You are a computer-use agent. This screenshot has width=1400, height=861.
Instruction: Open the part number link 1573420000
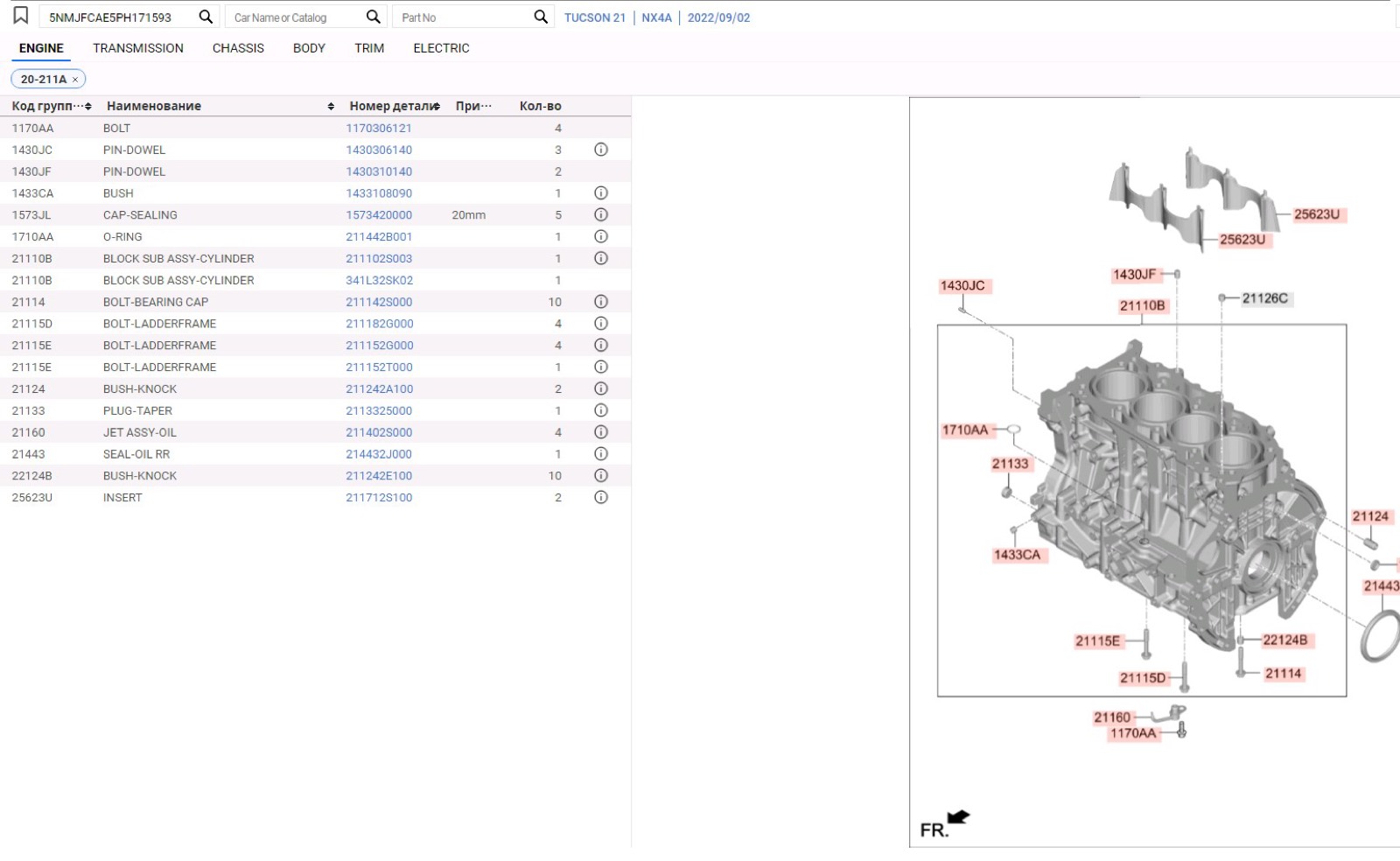[379, 214]
